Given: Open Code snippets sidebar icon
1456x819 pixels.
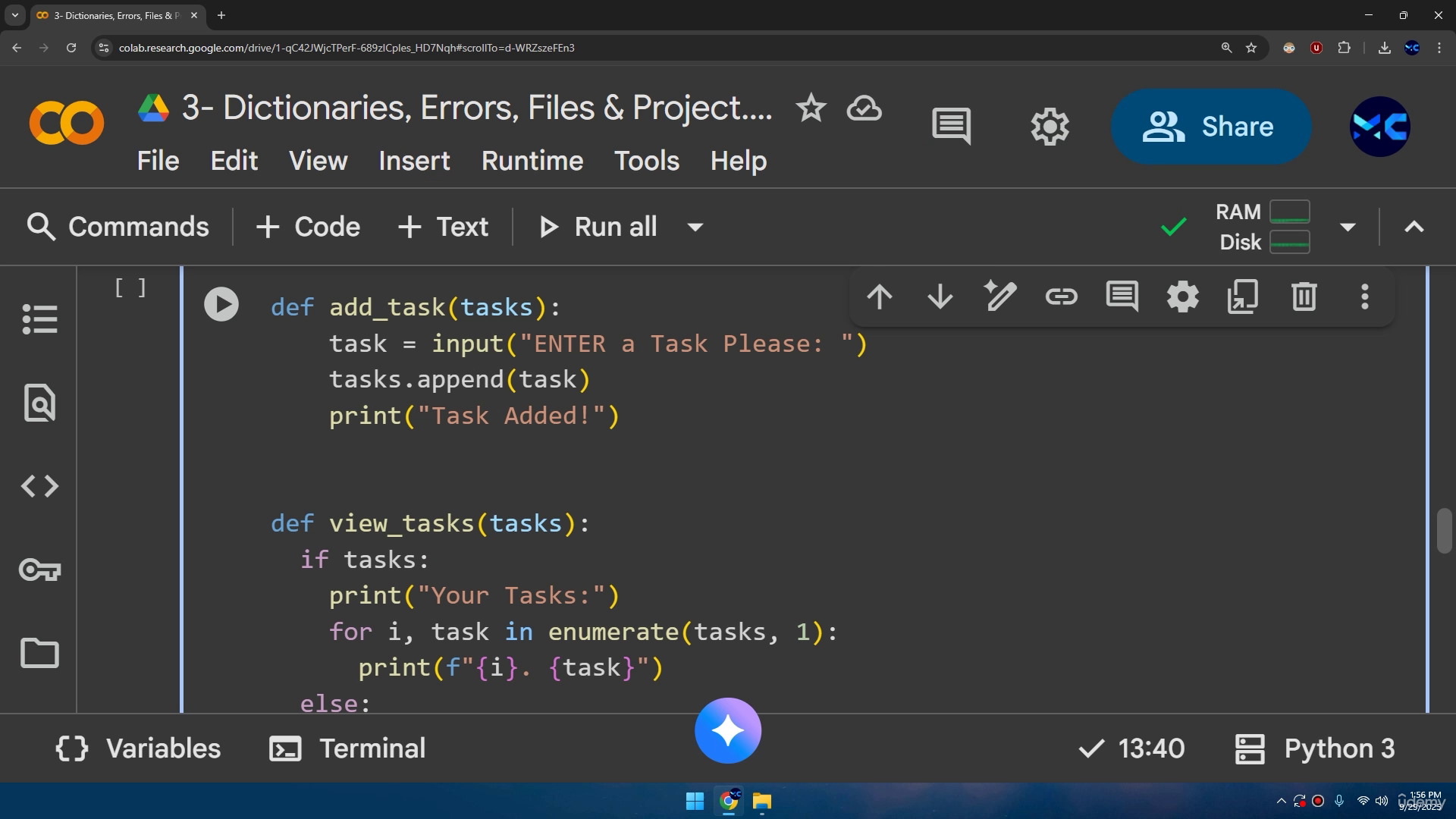Looking at the screenshot, I should click(x=39, y=486).
